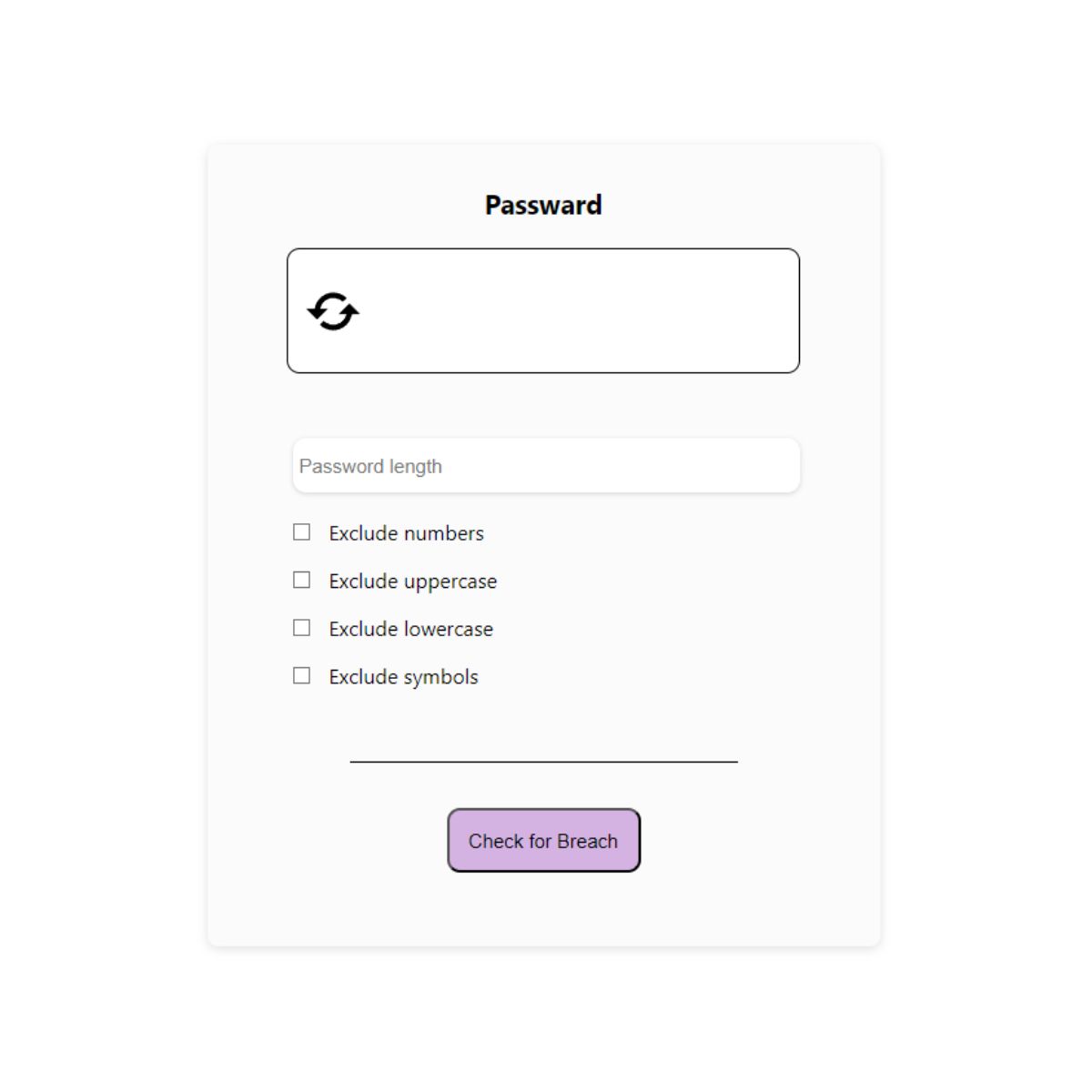Click the horizontal divider line above the button

coord(543,762)
